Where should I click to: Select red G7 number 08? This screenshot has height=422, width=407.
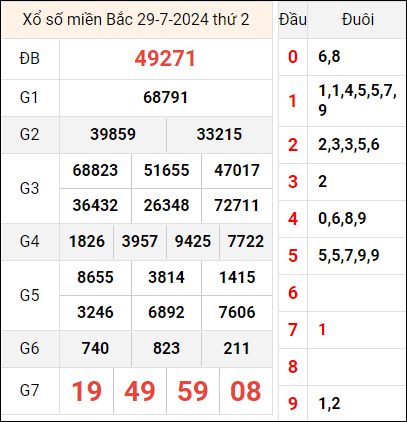[246, 391]
